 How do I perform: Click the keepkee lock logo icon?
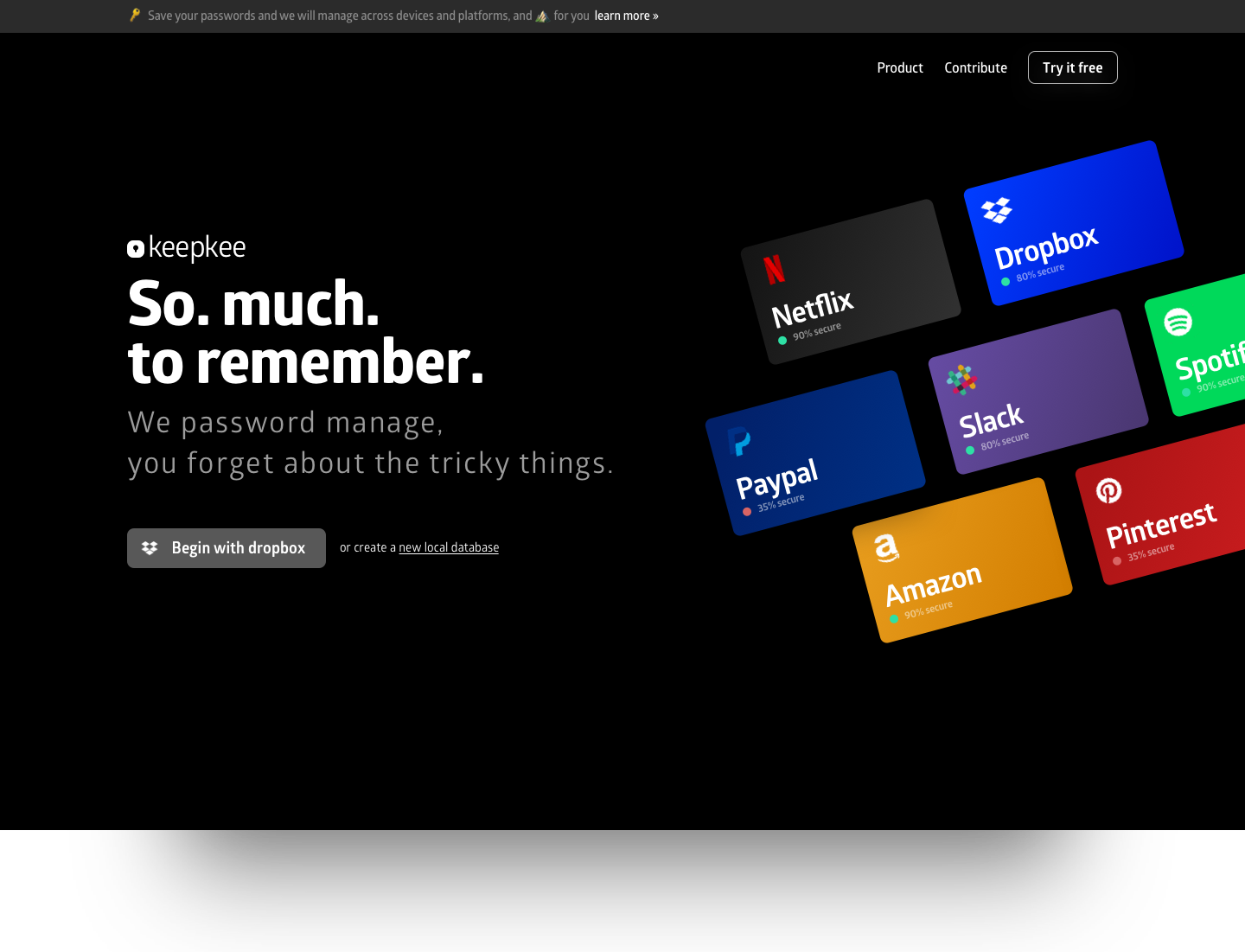(x=136, y=249)
